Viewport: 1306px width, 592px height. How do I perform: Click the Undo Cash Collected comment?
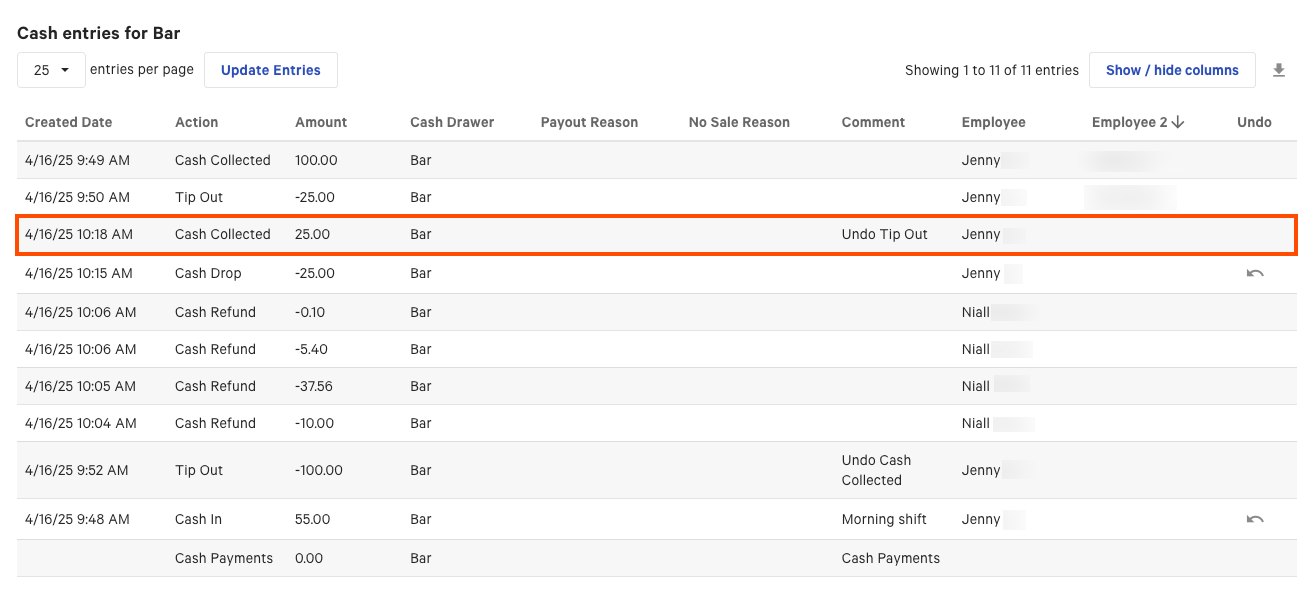877,470
